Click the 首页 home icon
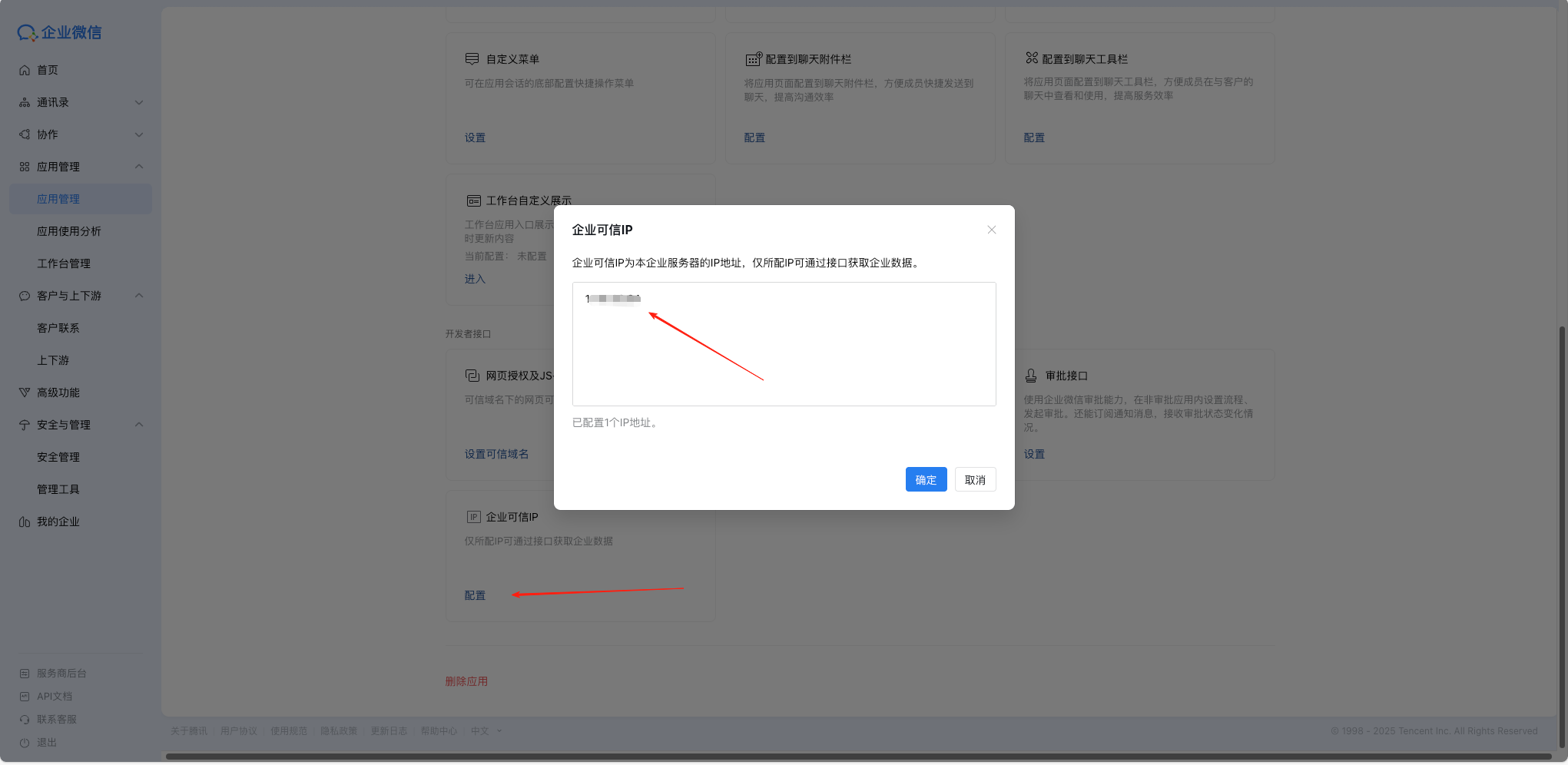 25,70
